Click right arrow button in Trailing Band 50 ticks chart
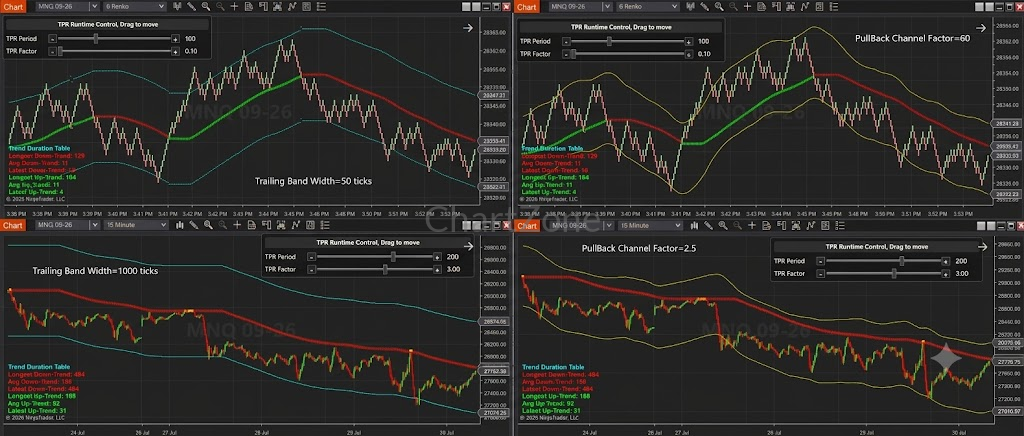This screenshot has height=436, width=1024. [x=468, y=28]
